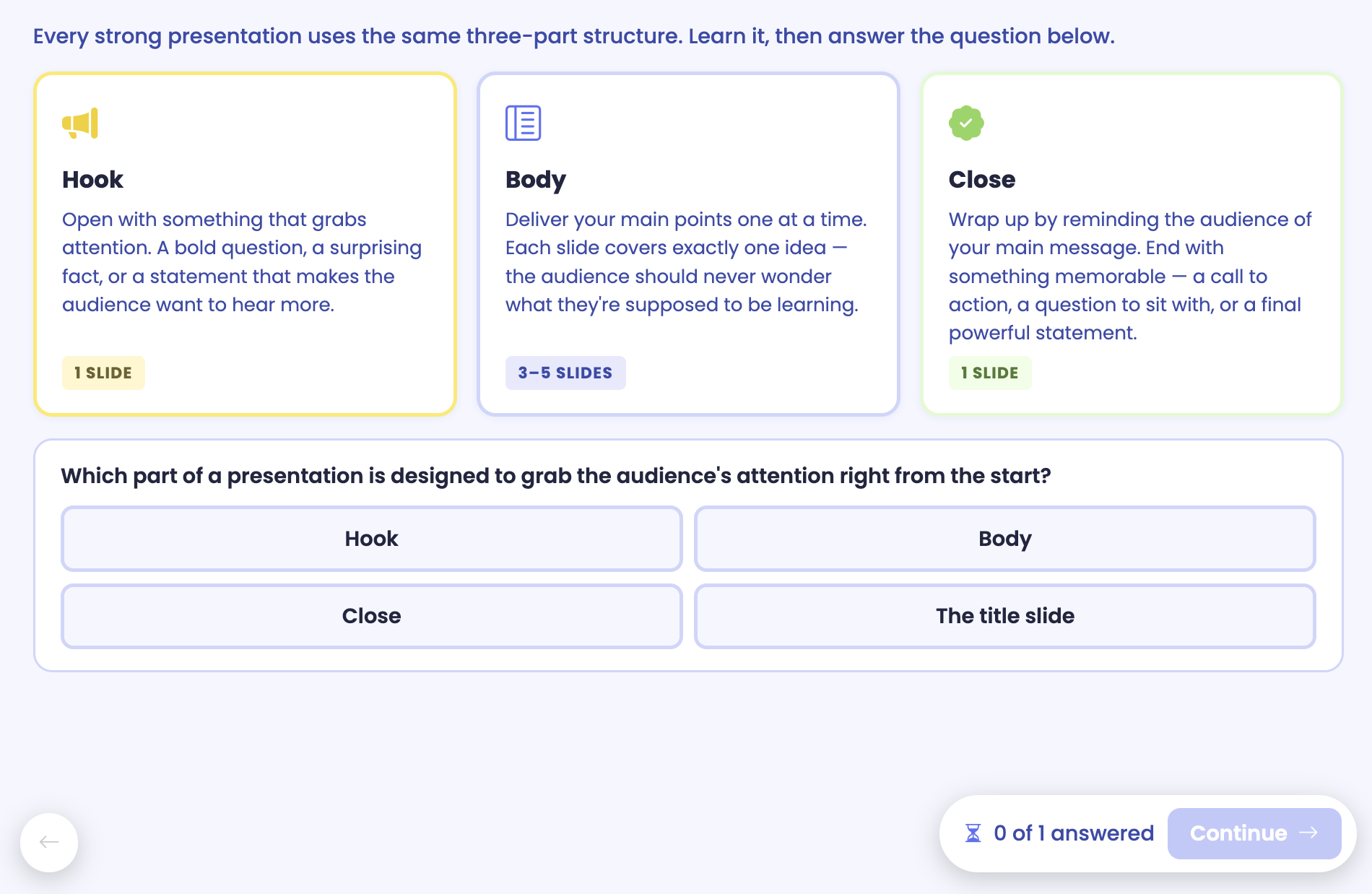
Task: Choose the Close answer option
Action: click(372, 616)
